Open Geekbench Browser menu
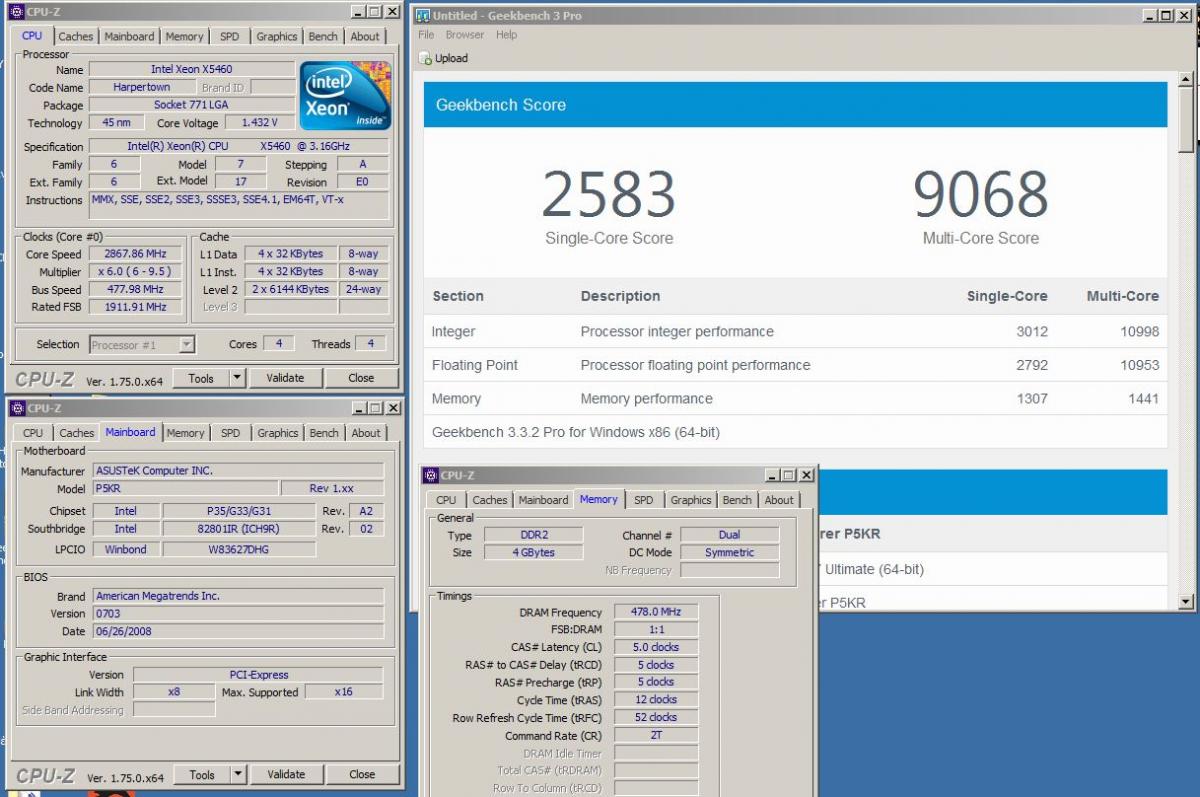1200x797 pixels. (465, 35)
